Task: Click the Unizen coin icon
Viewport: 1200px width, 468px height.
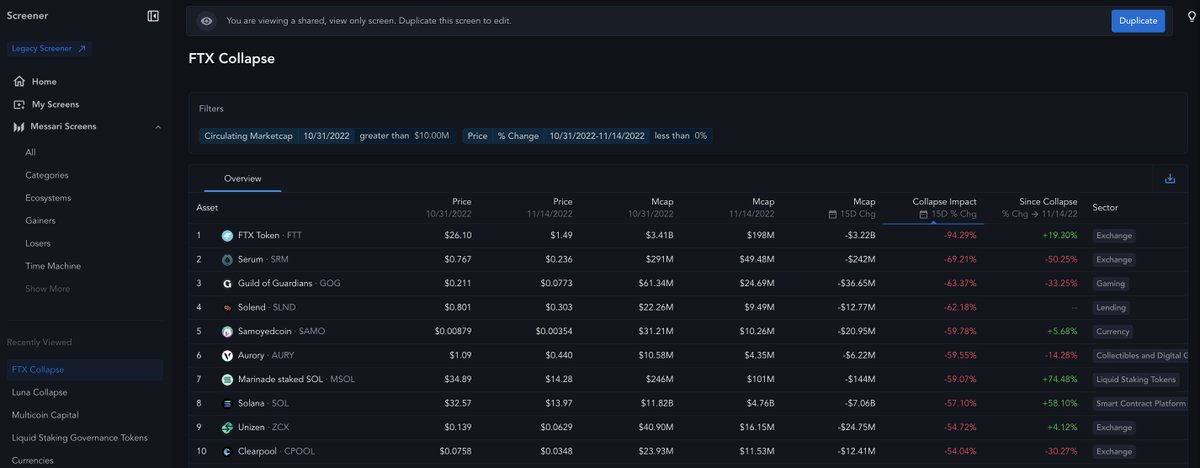Action: (227, 428)
